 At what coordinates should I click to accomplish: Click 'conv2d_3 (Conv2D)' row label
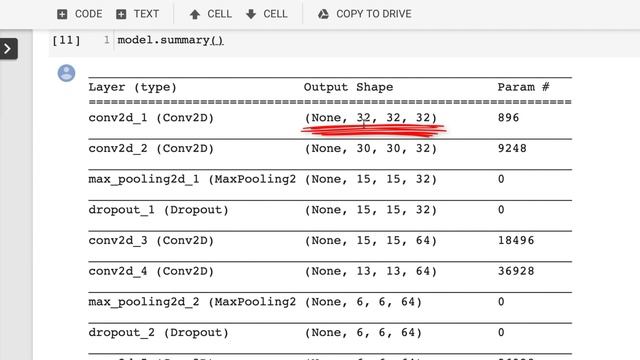151,240
